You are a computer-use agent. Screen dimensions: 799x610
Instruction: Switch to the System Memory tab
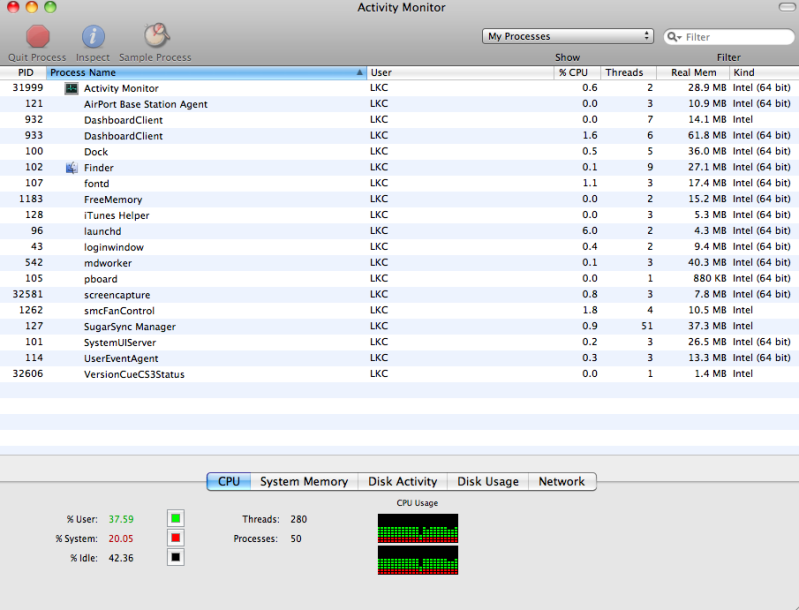[x=304, y=482]
